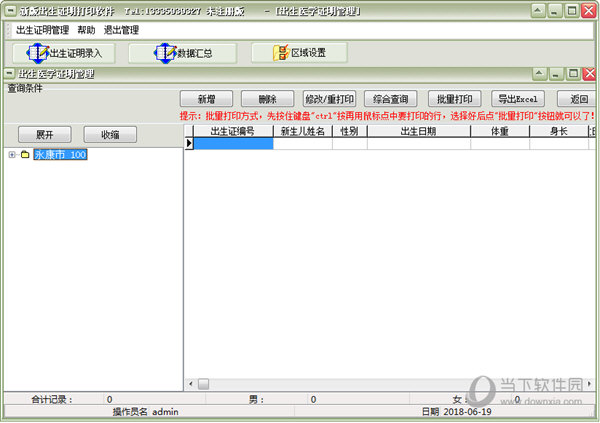600x423 pixels.
Task: Click the 新增 button
Action: pyautogui.click(x=206, y=99)
